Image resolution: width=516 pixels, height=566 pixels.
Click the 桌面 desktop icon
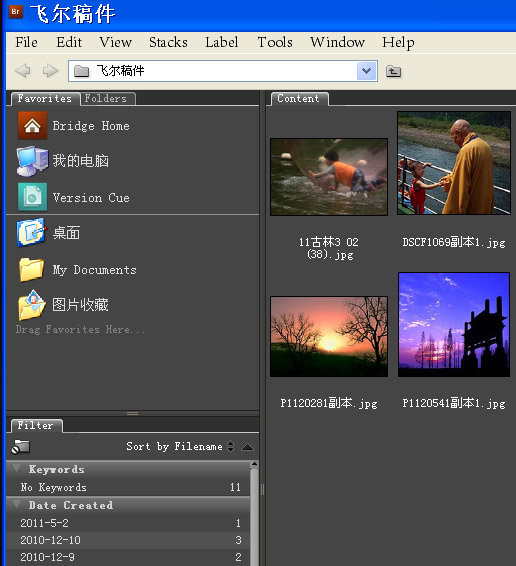pos(32,233)
